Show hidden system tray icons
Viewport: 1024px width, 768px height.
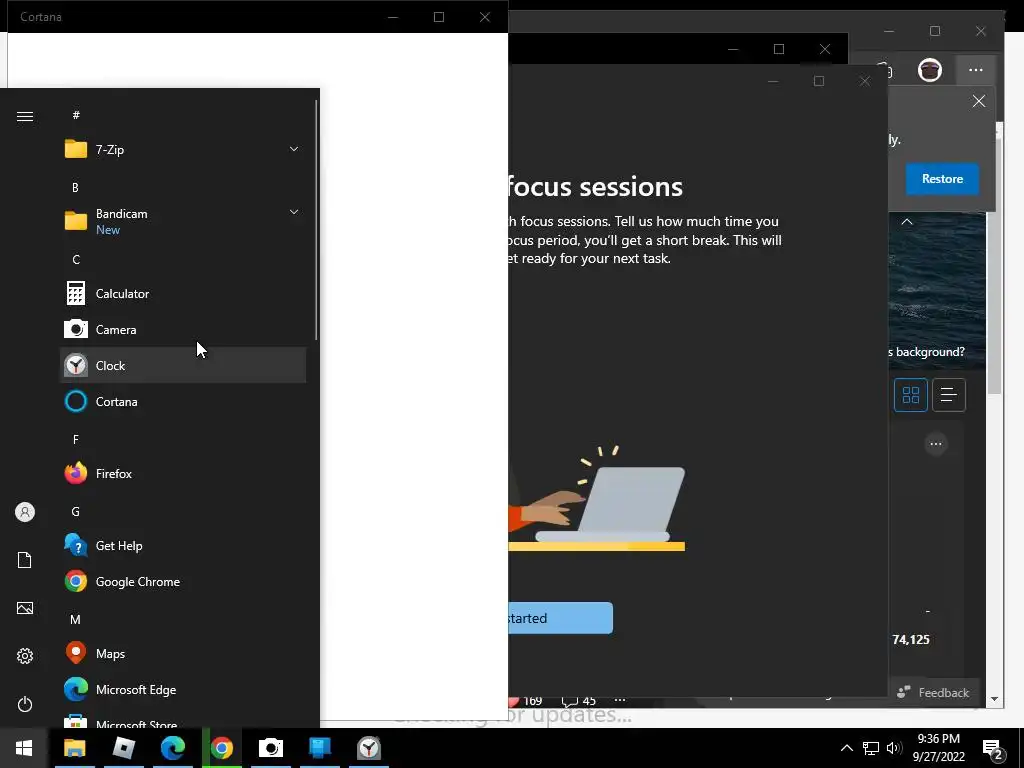tap(846, 748)
